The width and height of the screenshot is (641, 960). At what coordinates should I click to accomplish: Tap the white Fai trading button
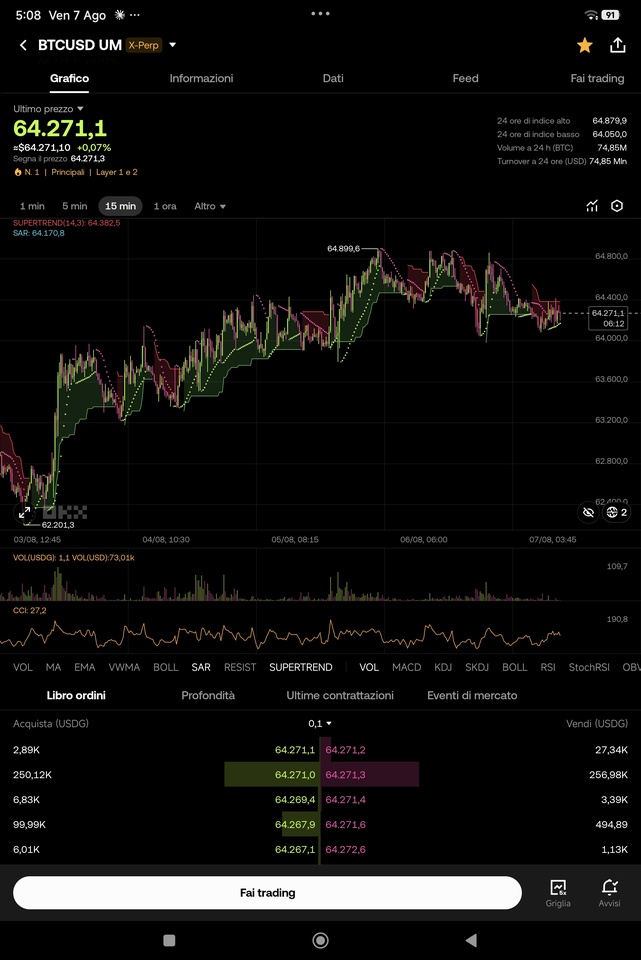(268, 893)
